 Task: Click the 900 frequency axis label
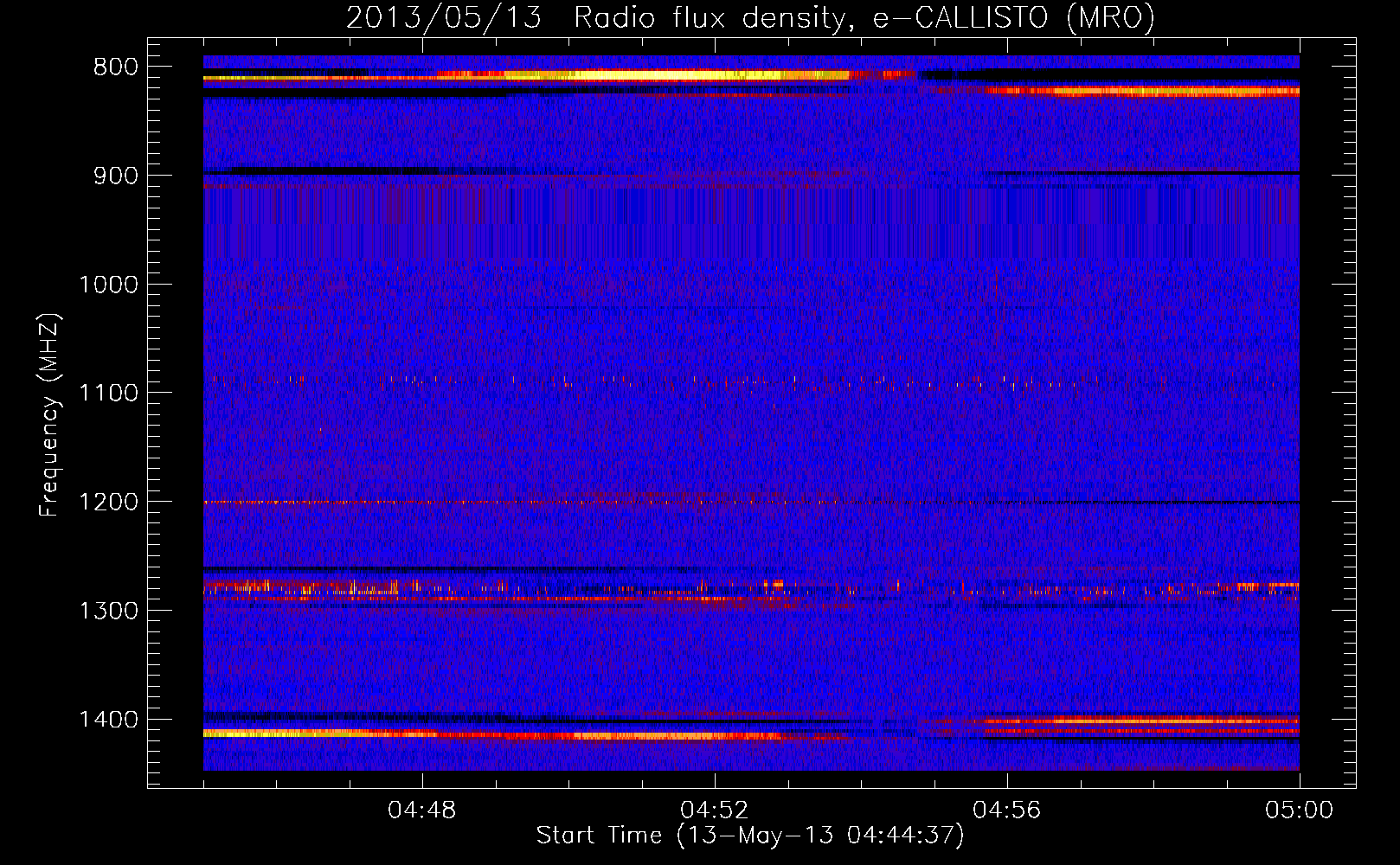pyautogui.click(x=116, y=176)
